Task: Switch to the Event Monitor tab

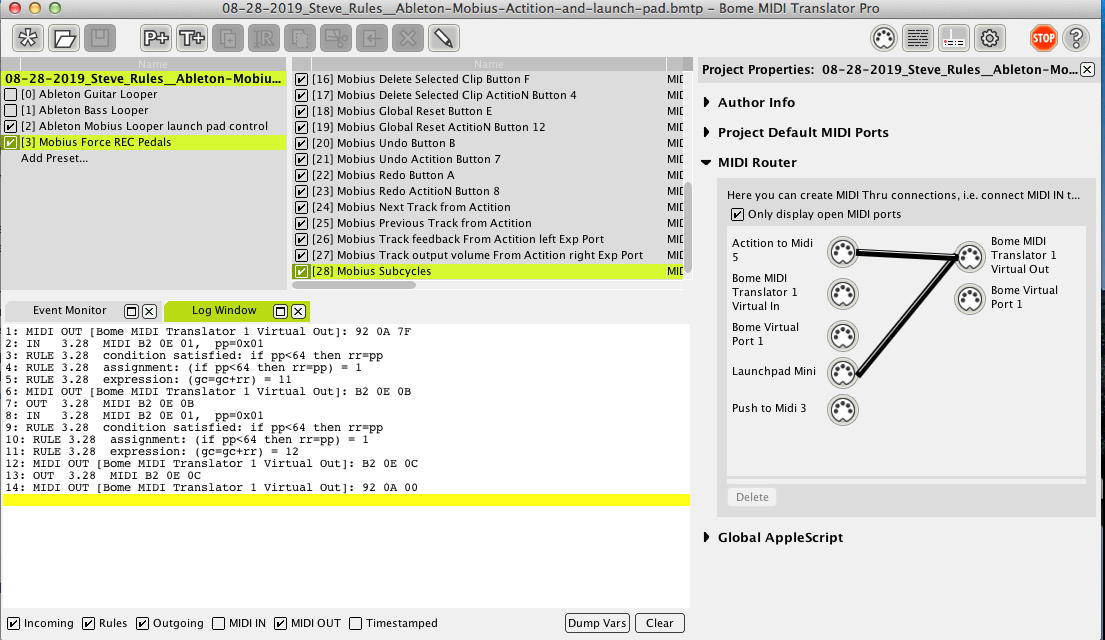Action: [x=69, y=310]
